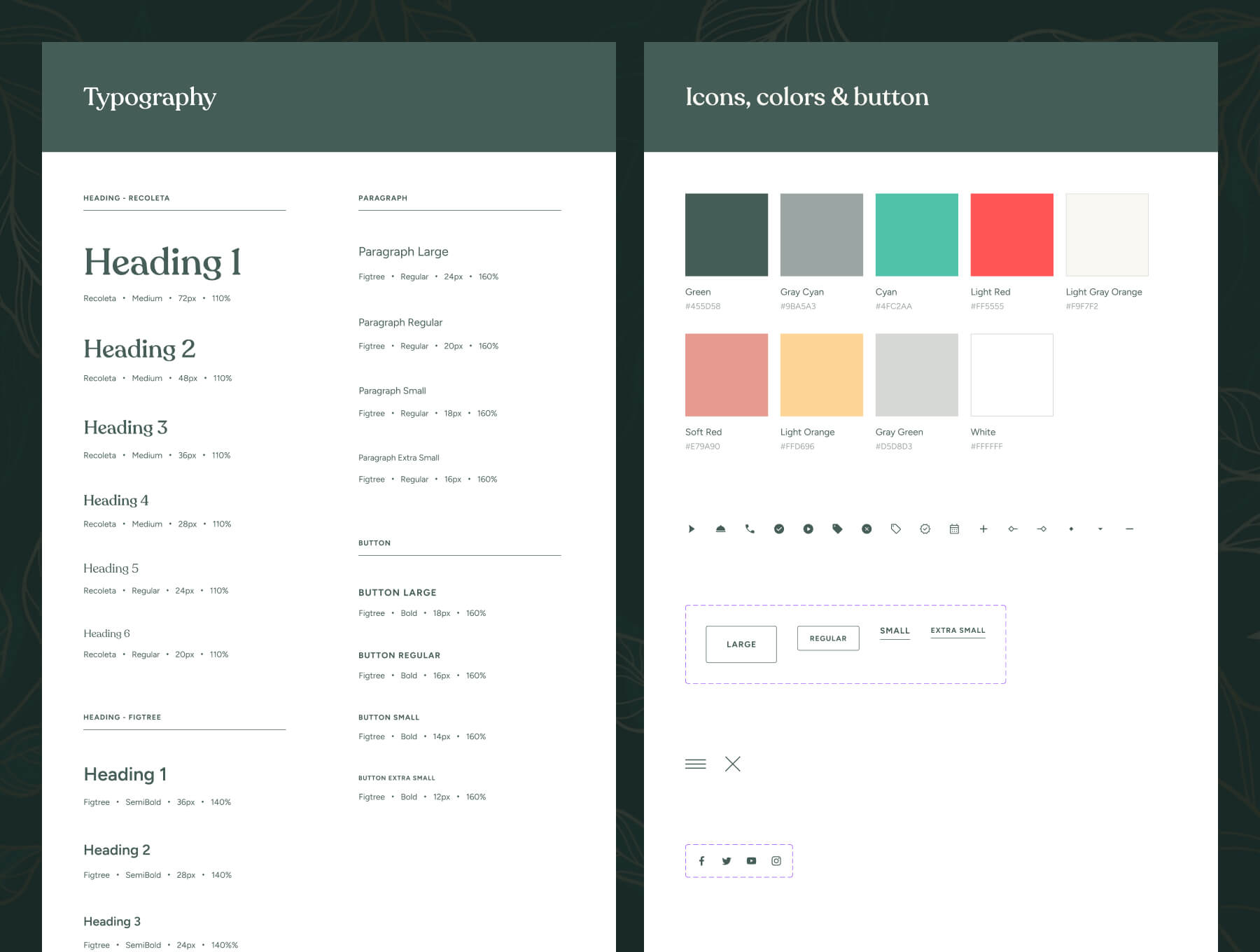The height and width of the screenshot is (952, 1260).
Task: Click the verified badge checkmark icon
Action: pyautogui.click(x=925, y=529)
